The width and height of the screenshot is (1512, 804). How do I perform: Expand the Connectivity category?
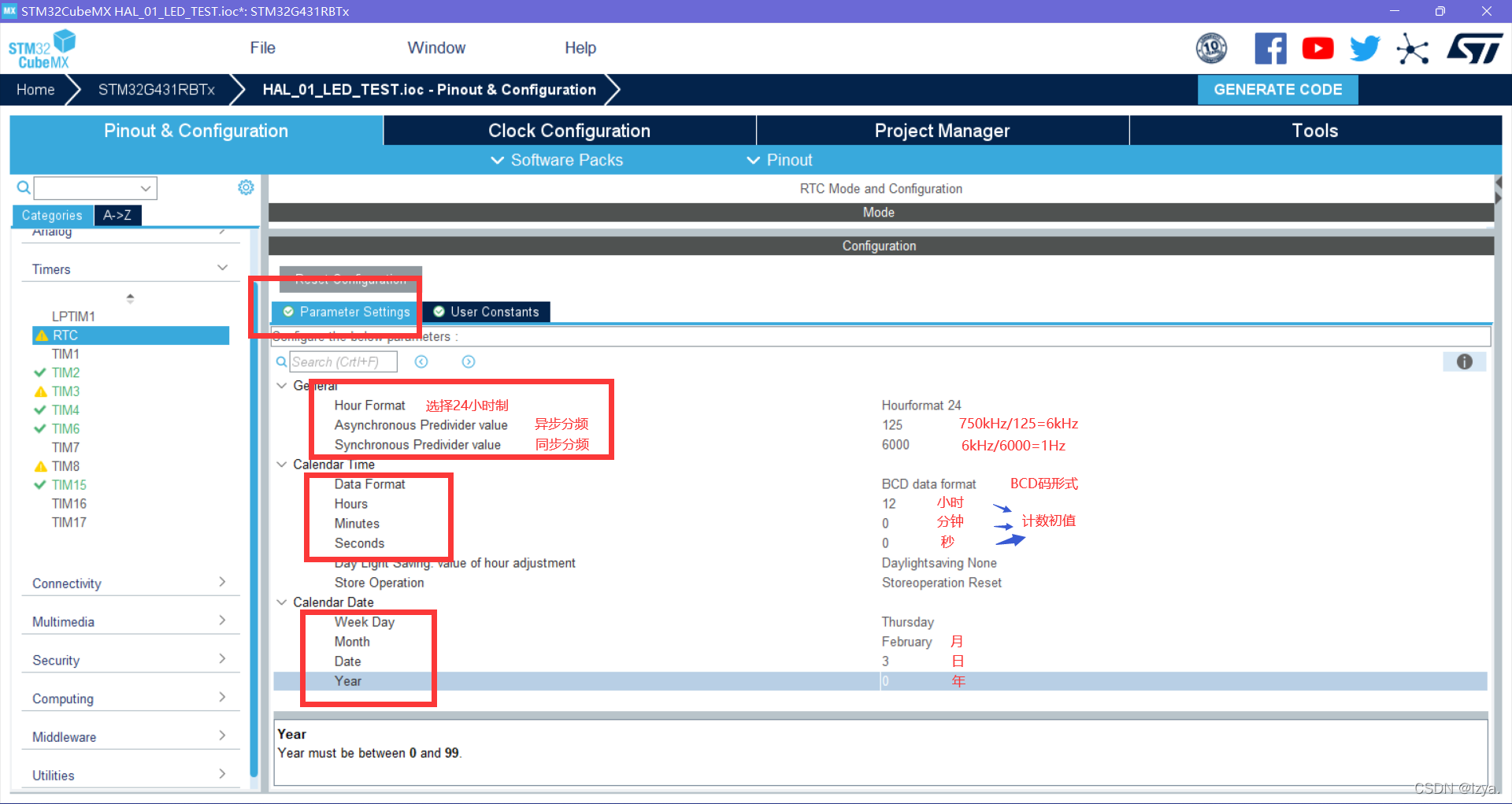pos(222,582)
